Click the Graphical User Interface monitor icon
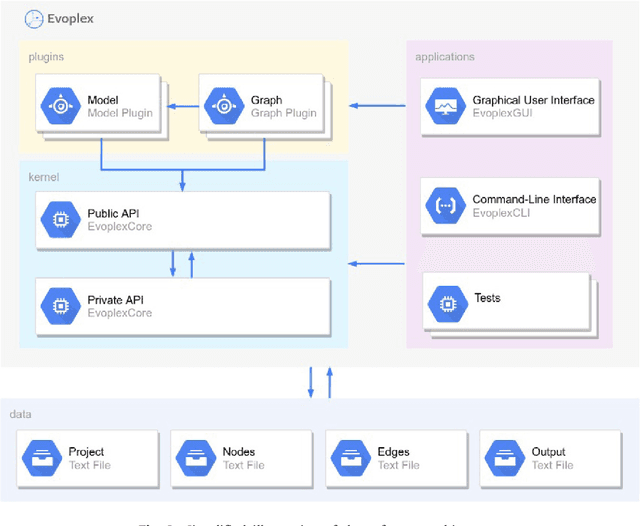 pos(442,106)
